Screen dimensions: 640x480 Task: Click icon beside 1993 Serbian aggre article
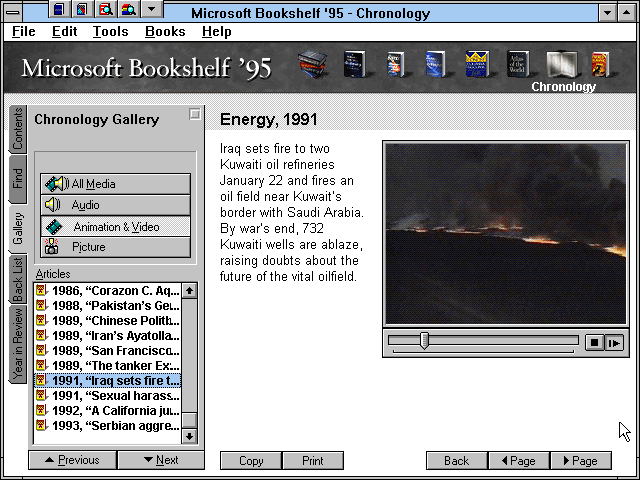tap(41, 425)
